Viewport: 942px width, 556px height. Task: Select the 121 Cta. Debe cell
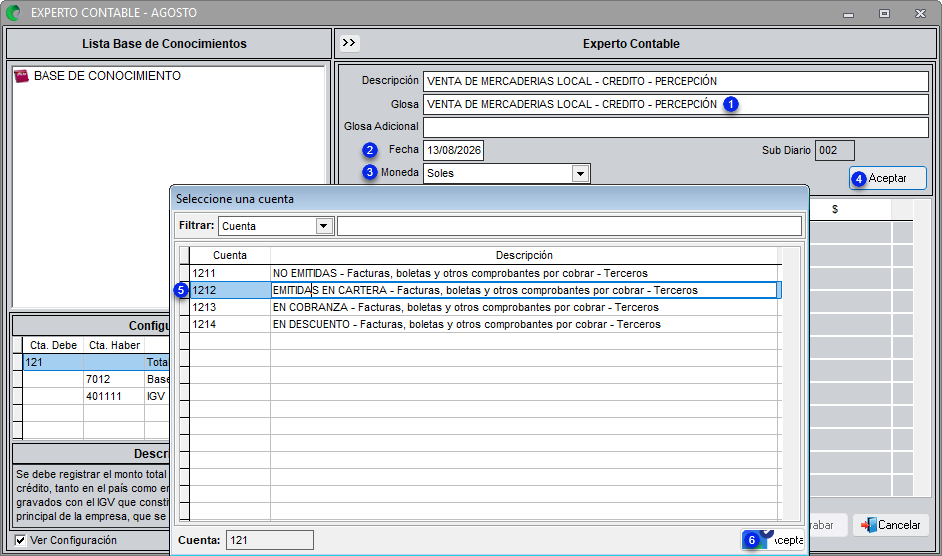(53, 362)
